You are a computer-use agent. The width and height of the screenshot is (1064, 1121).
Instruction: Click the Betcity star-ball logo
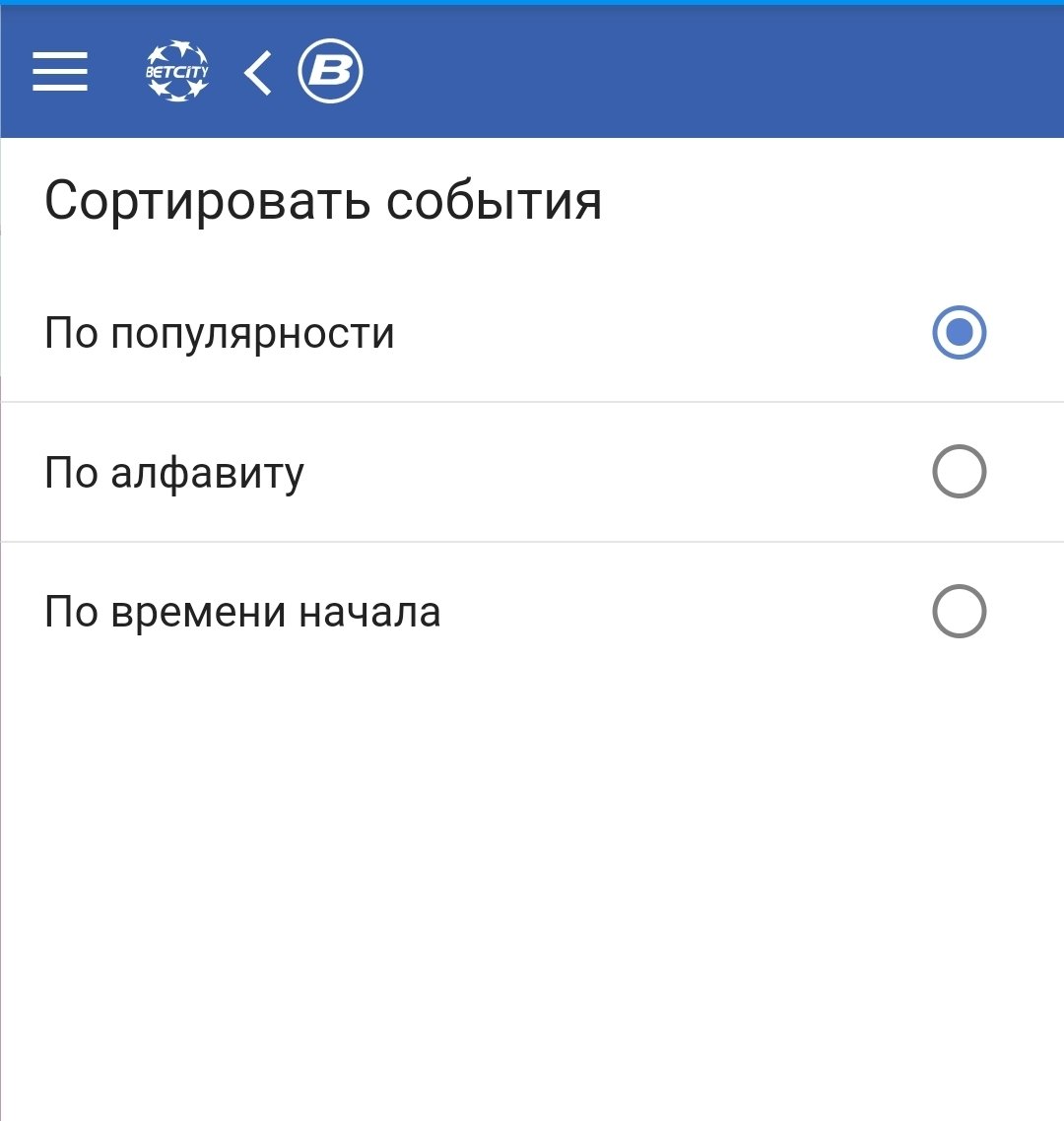coord(177,72)
